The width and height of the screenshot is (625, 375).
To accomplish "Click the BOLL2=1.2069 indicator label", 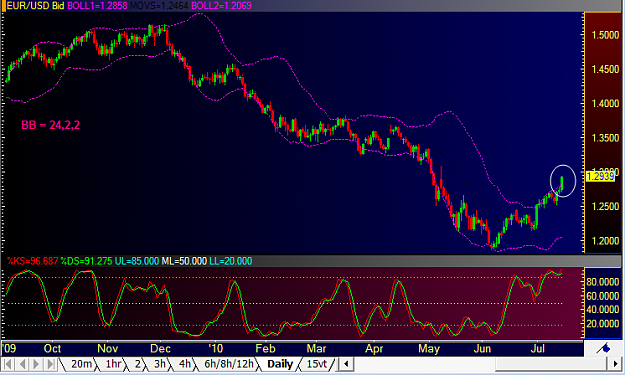I will pos(221,6).
